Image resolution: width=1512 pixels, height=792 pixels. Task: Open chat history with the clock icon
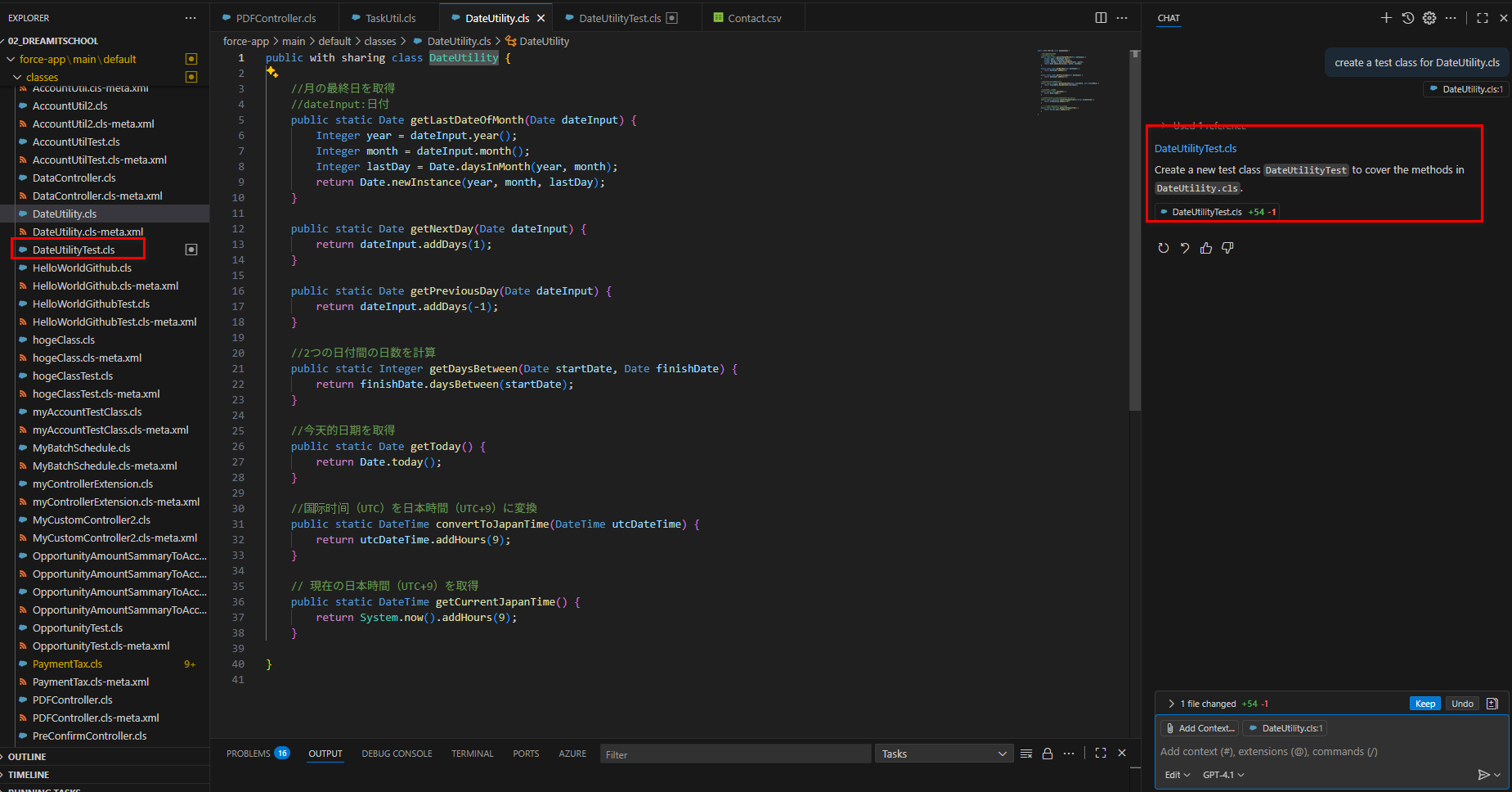(1407, 18)
